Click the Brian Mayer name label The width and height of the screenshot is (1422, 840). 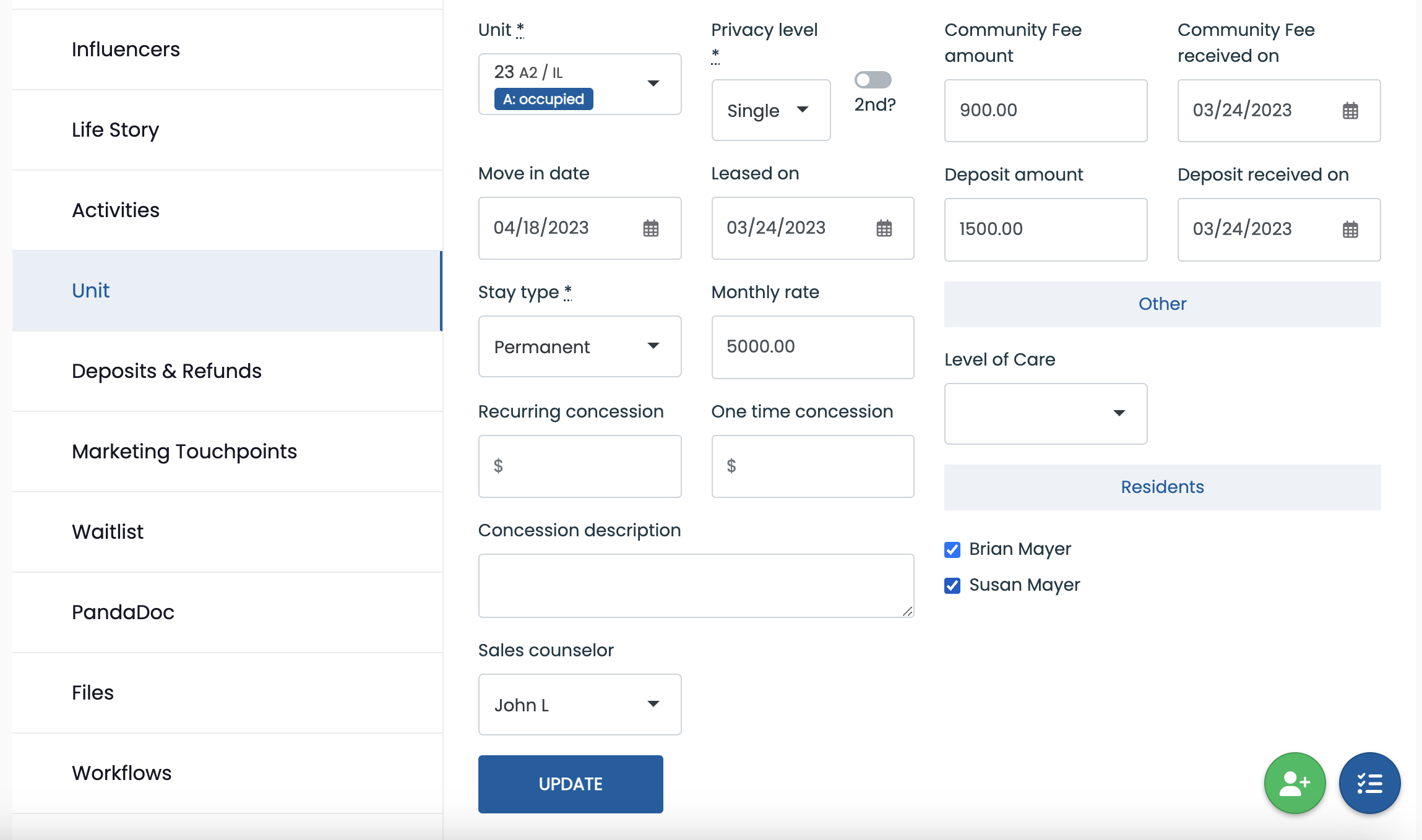click(1020, 549)
